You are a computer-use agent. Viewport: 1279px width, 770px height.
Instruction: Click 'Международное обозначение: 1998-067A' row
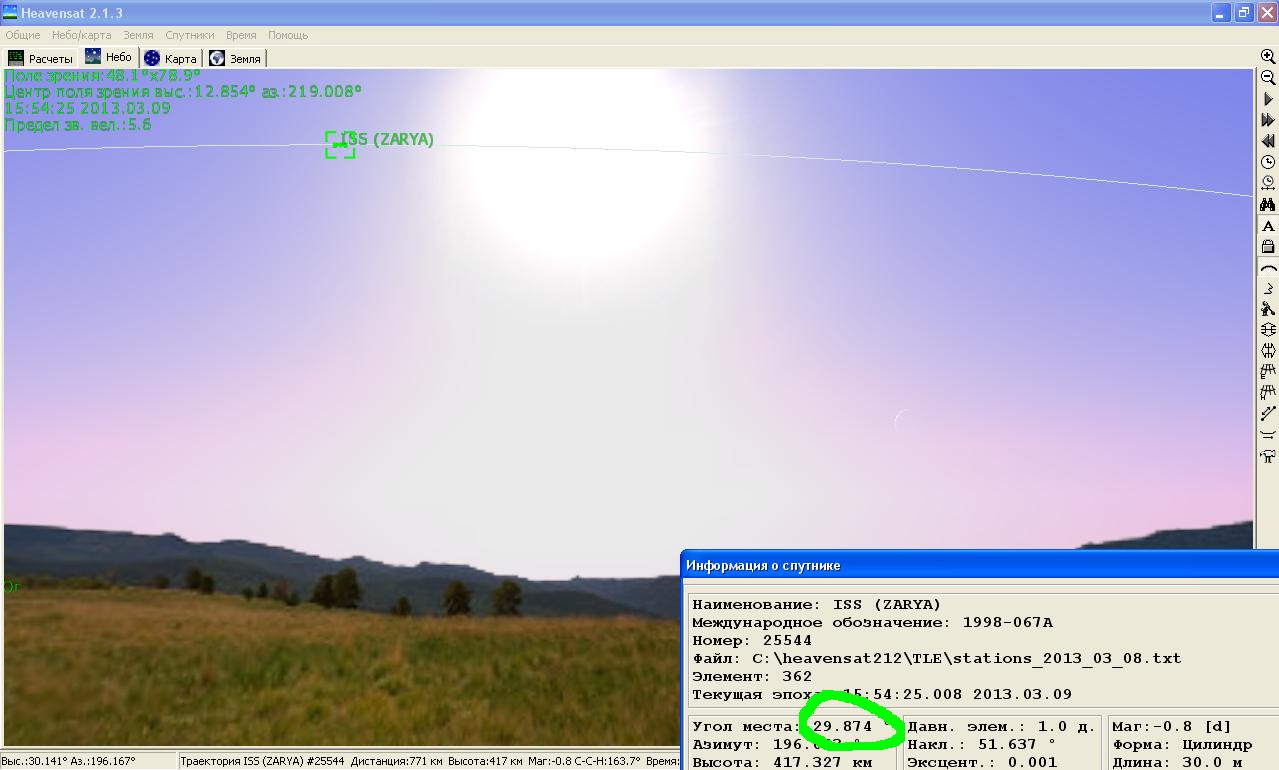(x=872, y=622)
